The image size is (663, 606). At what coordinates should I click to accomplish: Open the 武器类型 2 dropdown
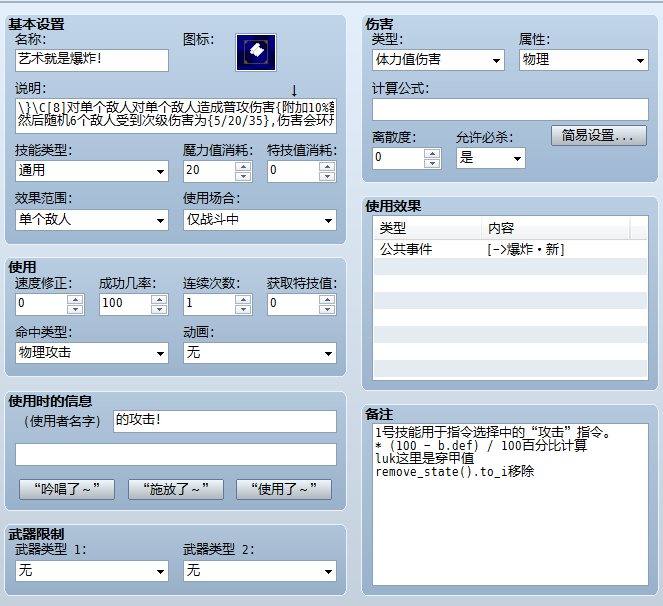[x=260, y=571]
